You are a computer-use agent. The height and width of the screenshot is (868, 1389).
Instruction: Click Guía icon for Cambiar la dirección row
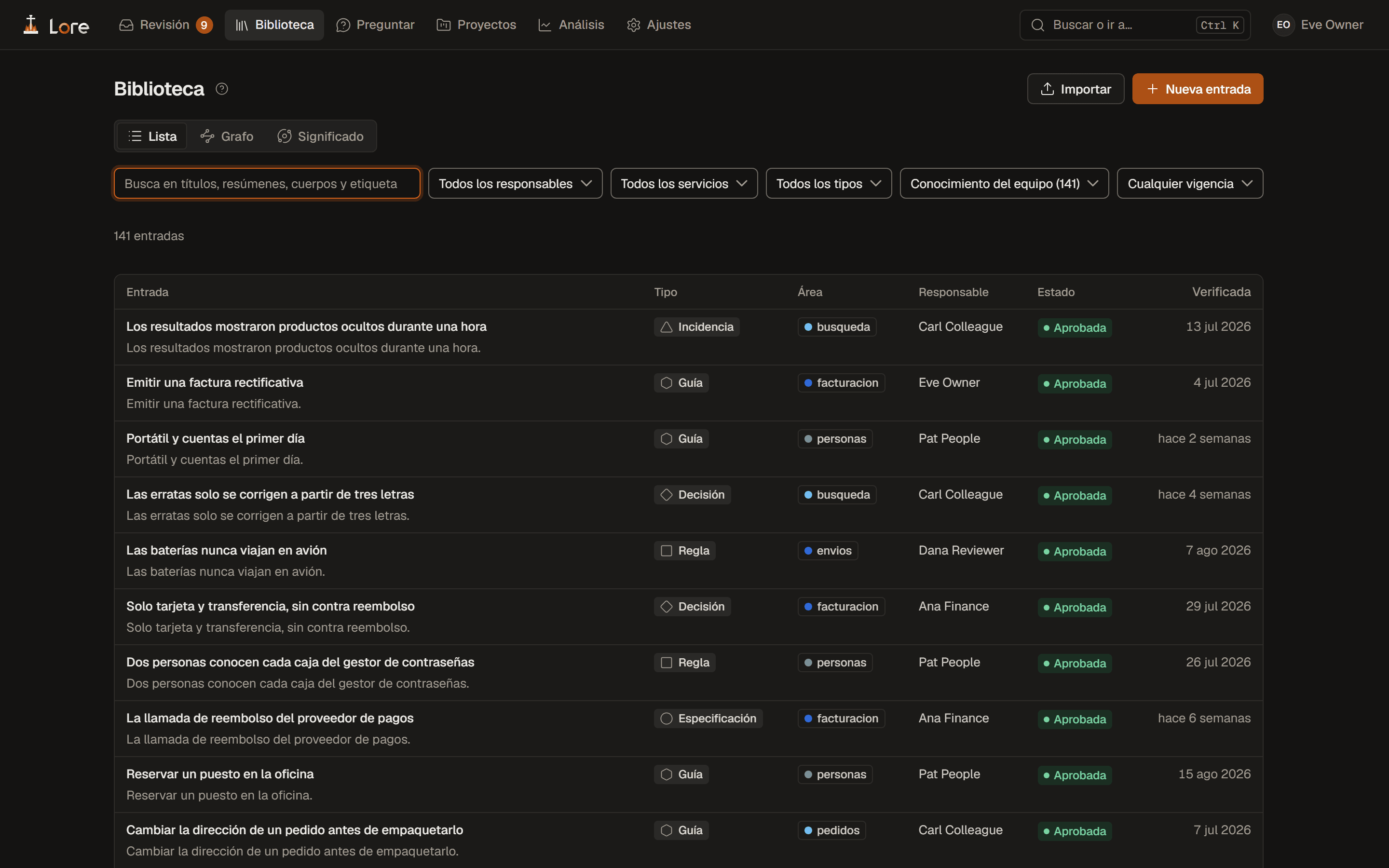666,831
